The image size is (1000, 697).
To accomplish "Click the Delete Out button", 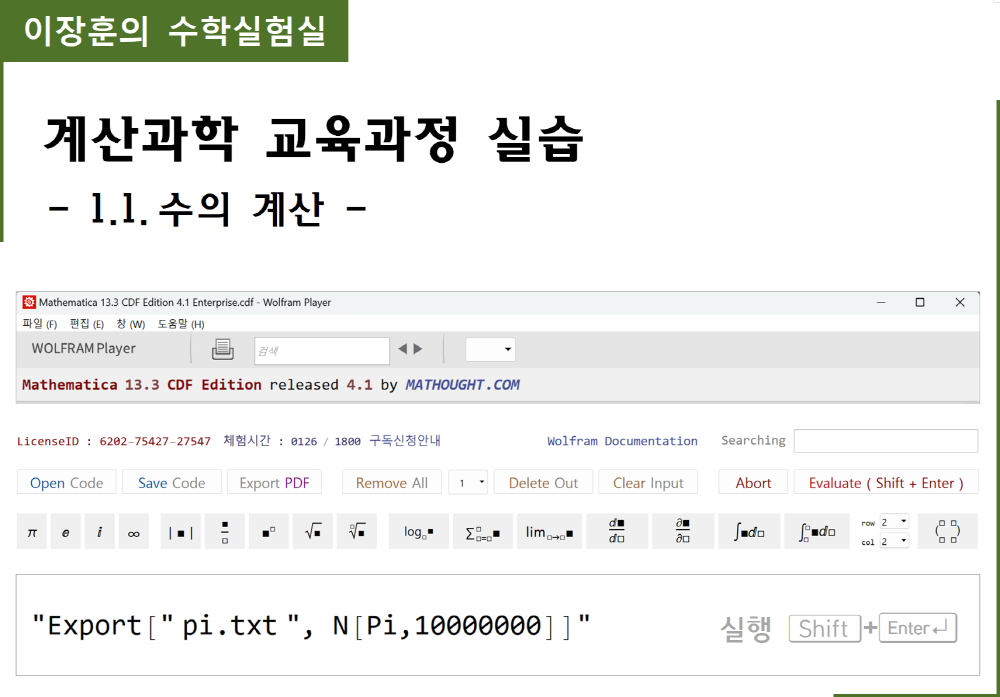I will [x=543, y=483].
